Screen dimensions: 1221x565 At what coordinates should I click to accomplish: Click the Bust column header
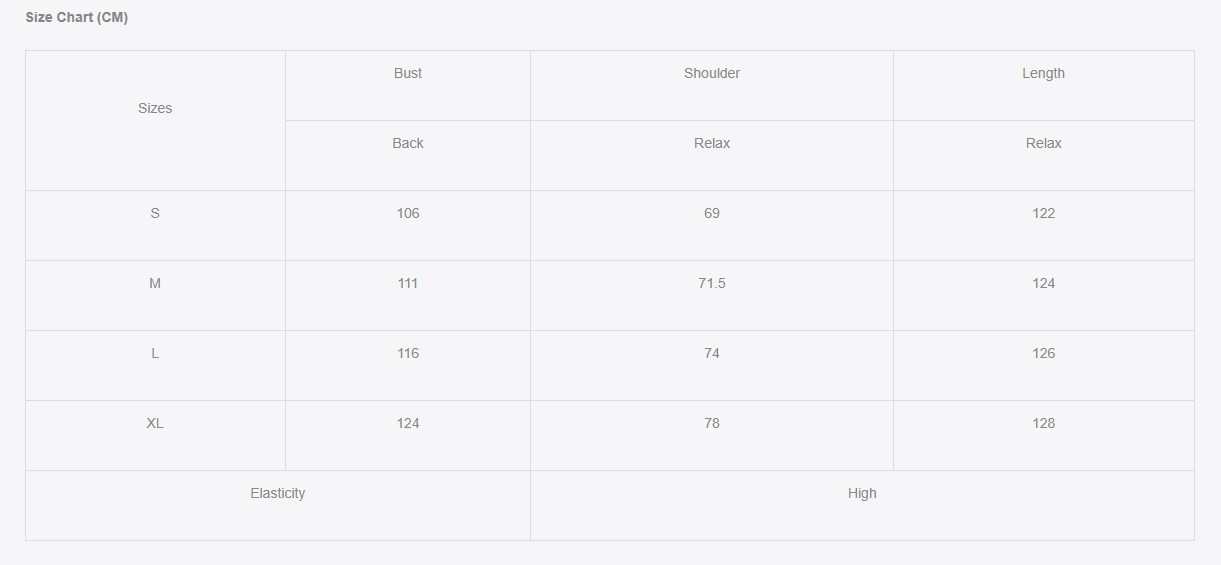tap(408, 73)
